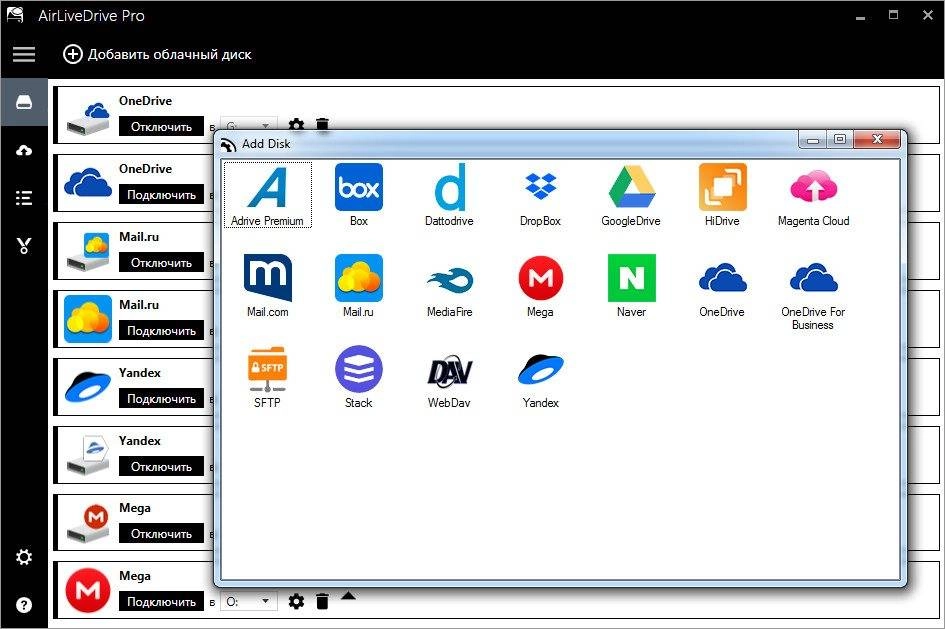Maximize the Add Disk dialog
Screen dimensions: 945x629
(840, 139)
